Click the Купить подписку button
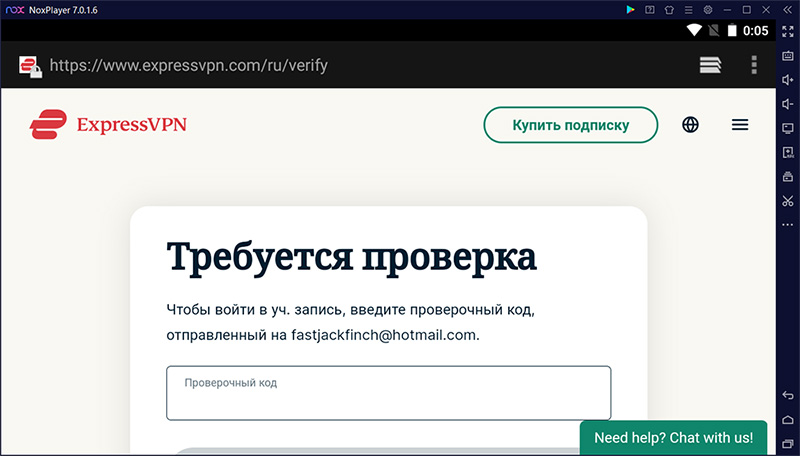Image resolution: width=800 pixels, height=456 pixels. click(571, 125)
